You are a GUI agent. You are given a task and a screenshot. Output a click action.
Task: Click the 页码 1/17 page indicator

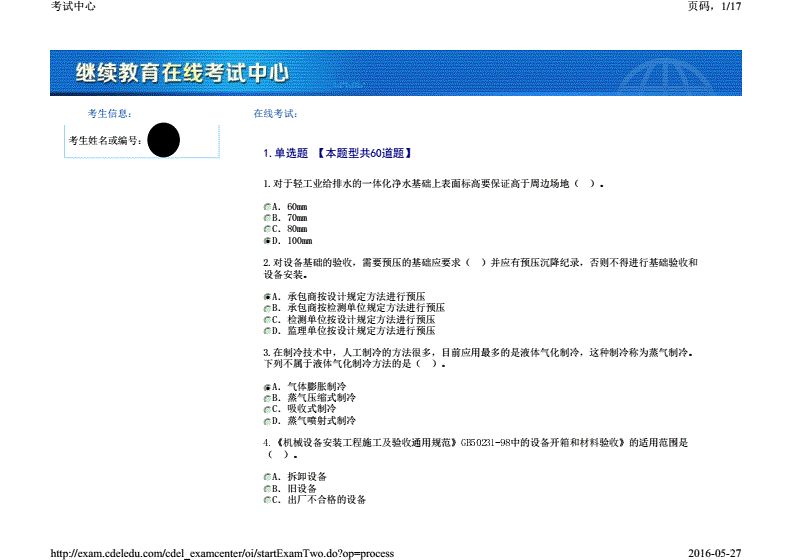(x=714, y=6)
